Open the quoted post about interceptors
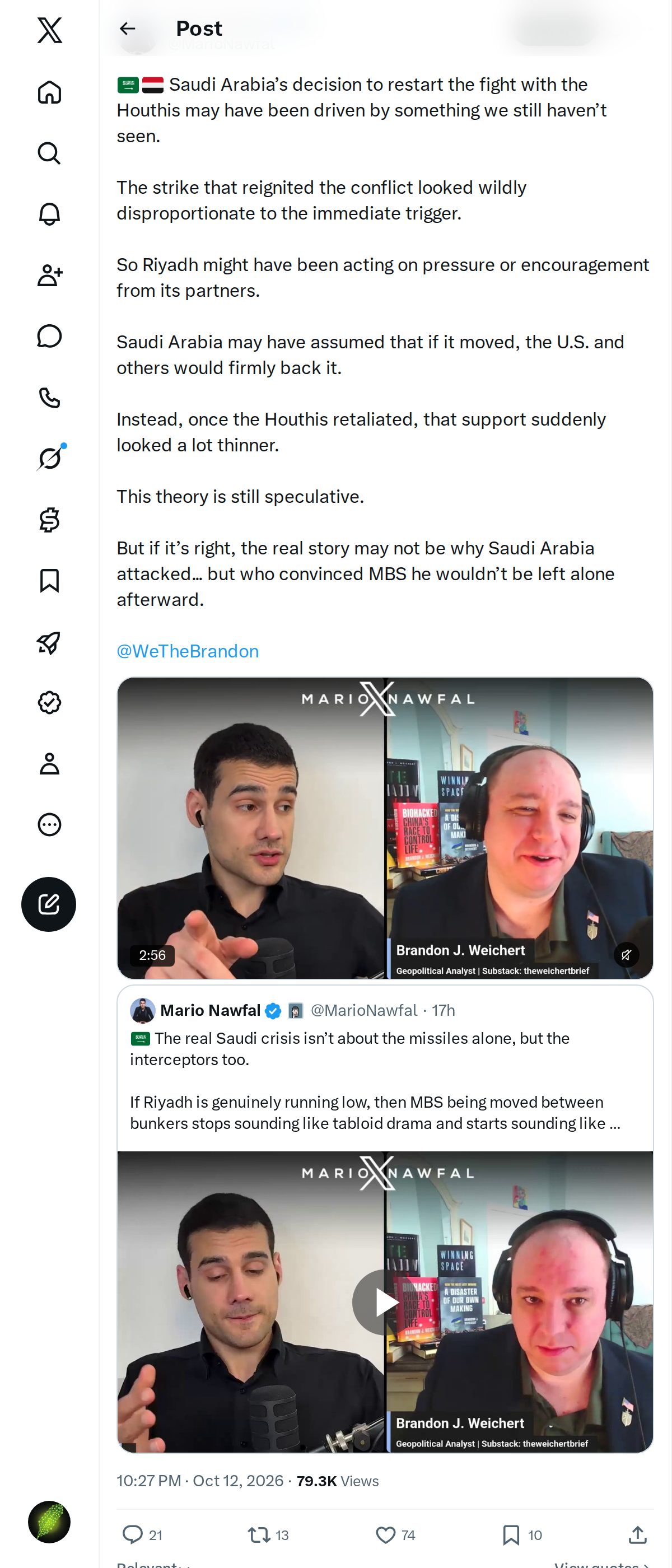672x1568 pixels. [385, 1069]
